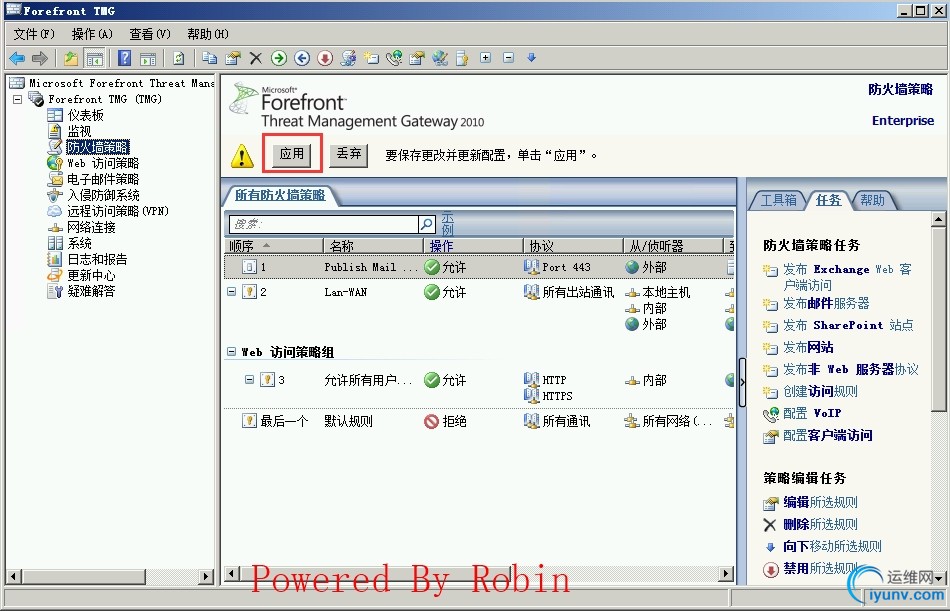Image resolution: width=950 pixels, height=611 pixels.
Task: Click the red icon beside 禁用所选规则
Action: click(x=770, y=570)
